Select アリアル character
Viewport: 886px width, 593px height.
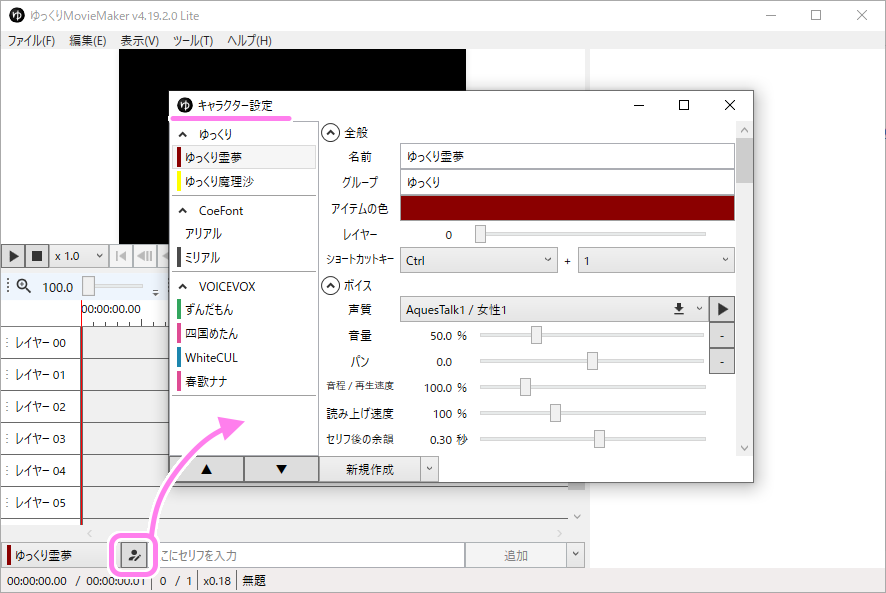pos(244,233)
